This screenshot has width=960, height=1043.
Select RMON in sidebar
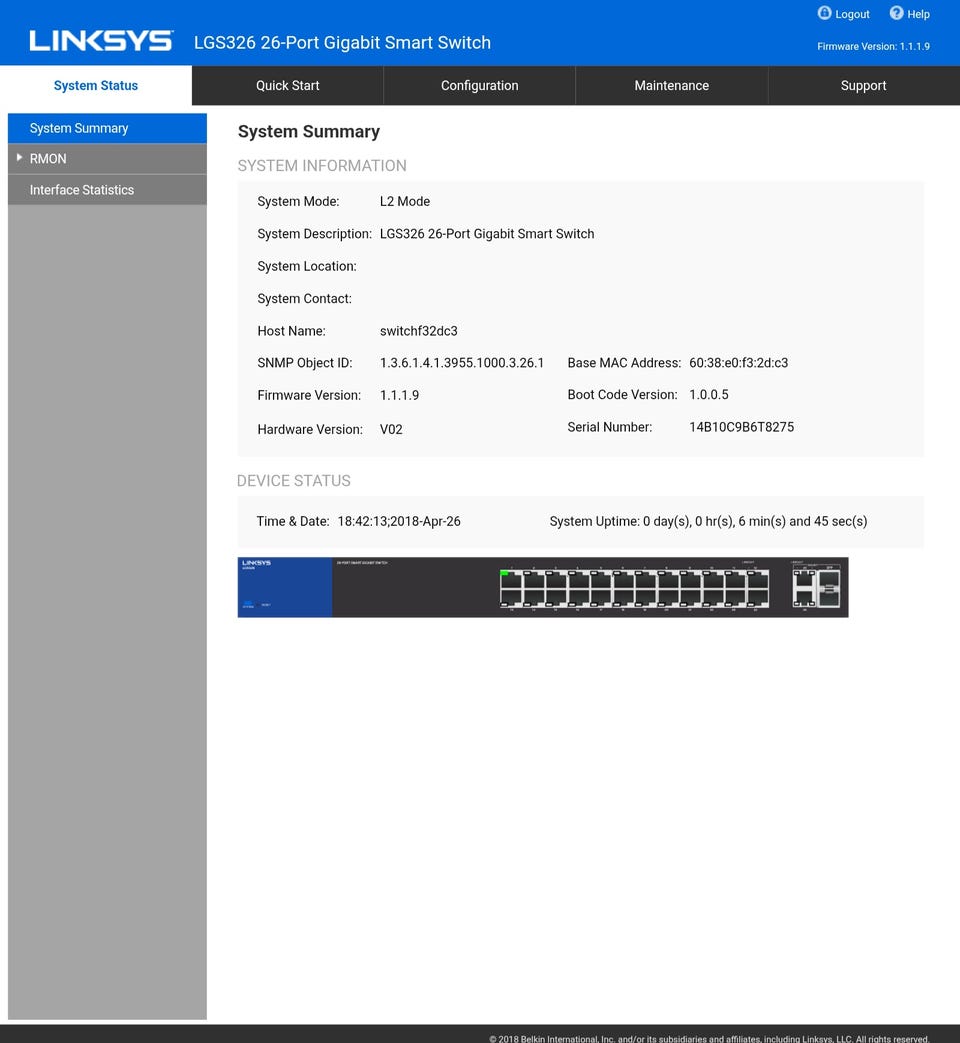[x=107, y=159]
